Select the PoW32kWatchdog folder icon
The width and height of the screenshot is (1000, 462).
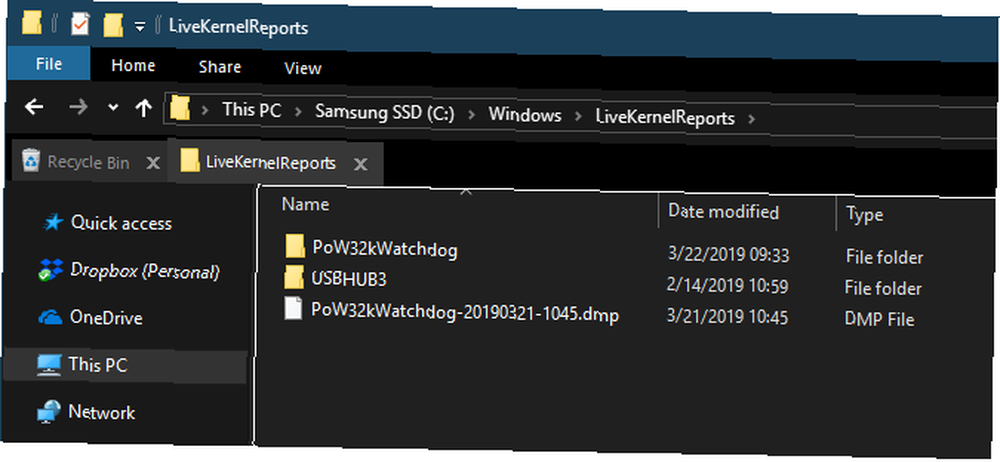coord(295,246)
